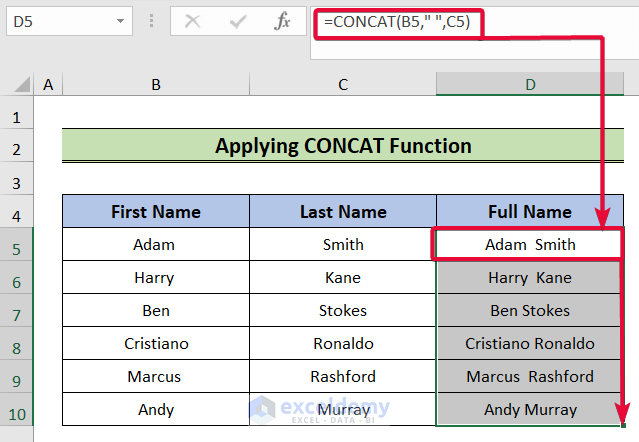The image size is (639, 442).
Task: Click the Cancel (X) formula bar icon
Action: [192, 20]
